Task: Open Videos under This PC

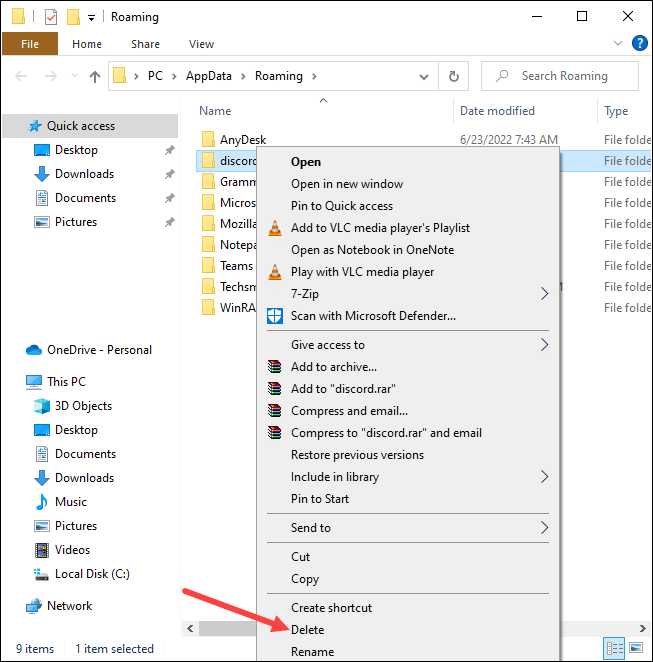Action: pos(73,550)
